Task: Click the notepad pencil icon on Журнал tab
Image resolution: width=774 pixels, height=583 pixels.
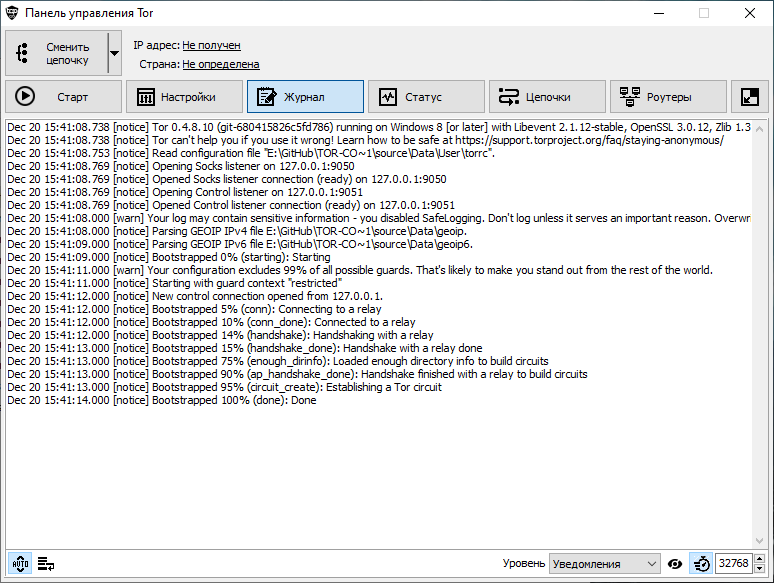Action: [x=267, y=97]
